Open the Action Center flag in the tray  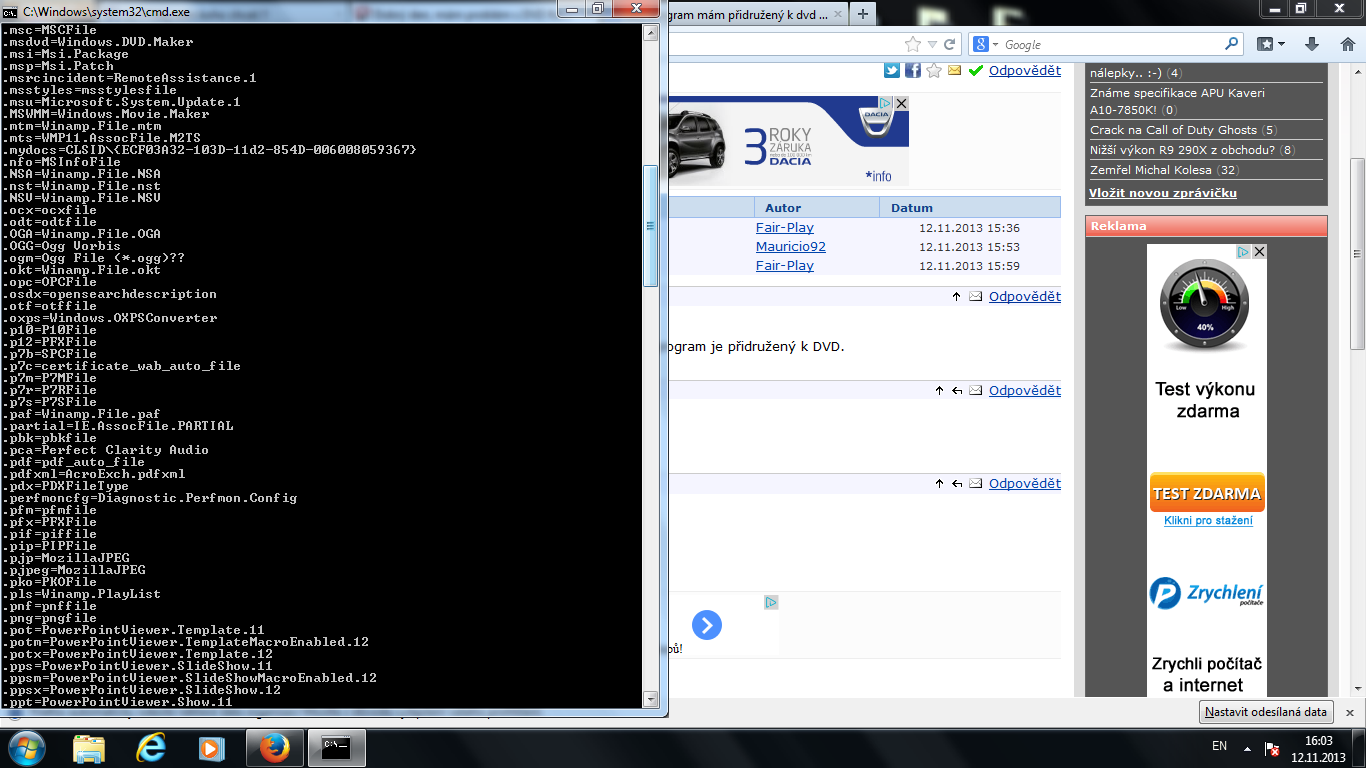point(1272,748)
